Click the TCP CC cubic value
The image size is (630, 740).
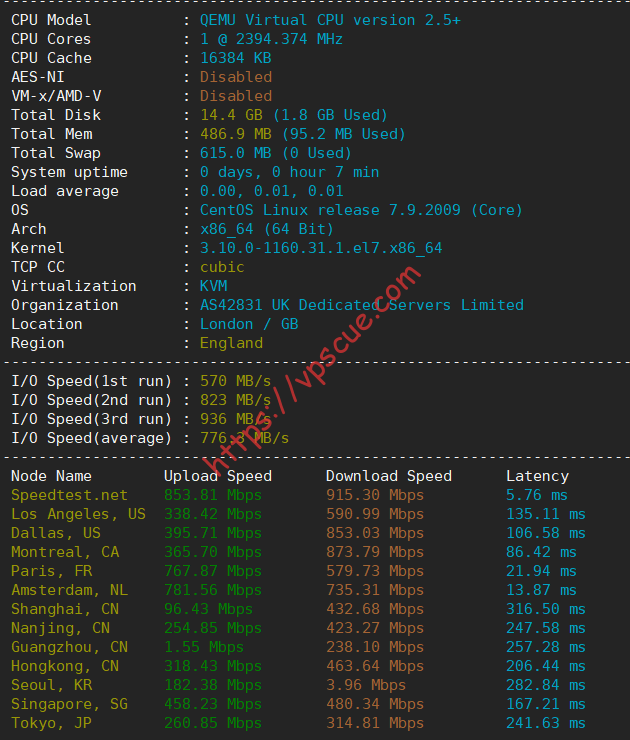222,267
